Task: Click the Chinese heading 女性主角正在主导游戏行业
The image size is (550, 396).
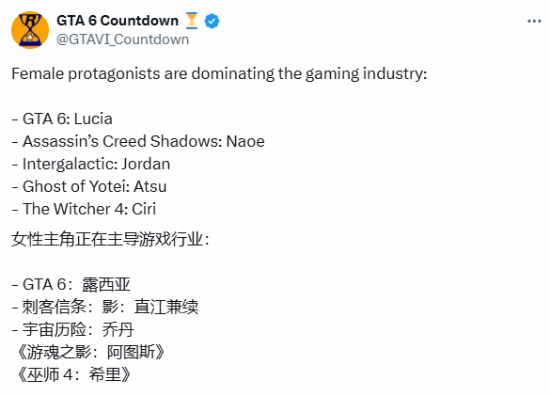Action: [x=110, y=240]
